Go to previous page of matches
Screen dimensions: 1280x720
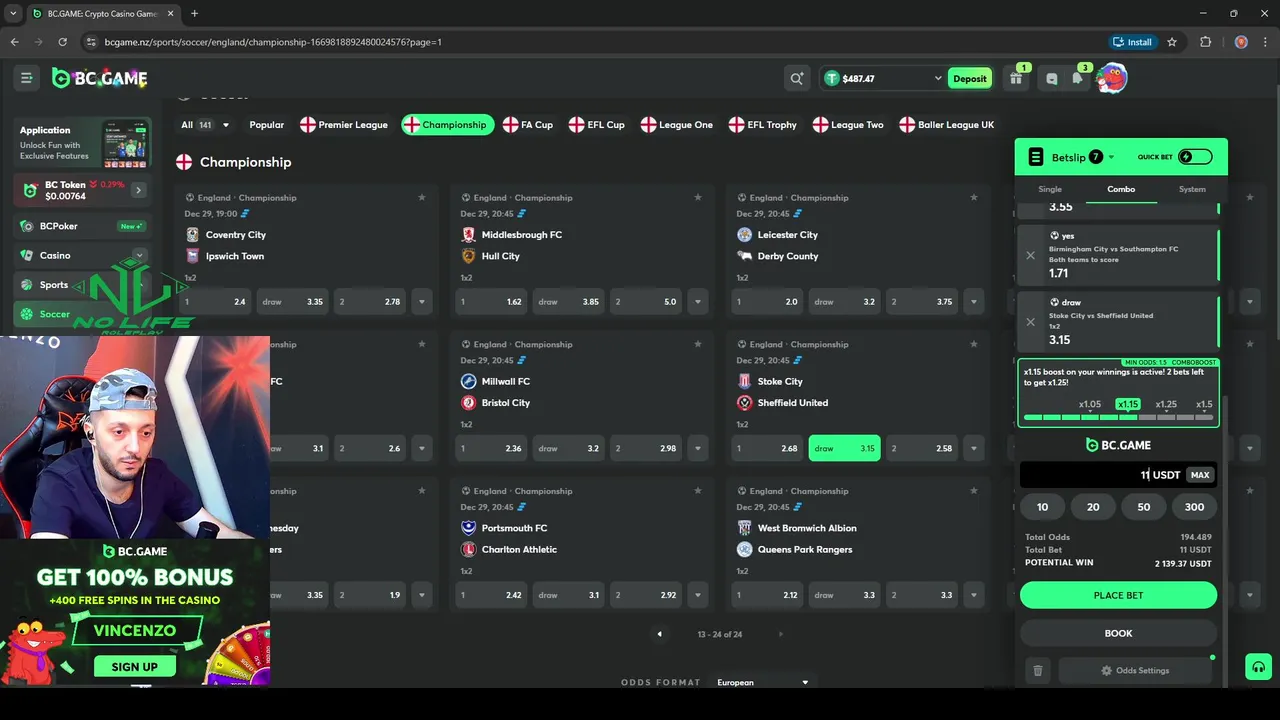tap(659, 634)
